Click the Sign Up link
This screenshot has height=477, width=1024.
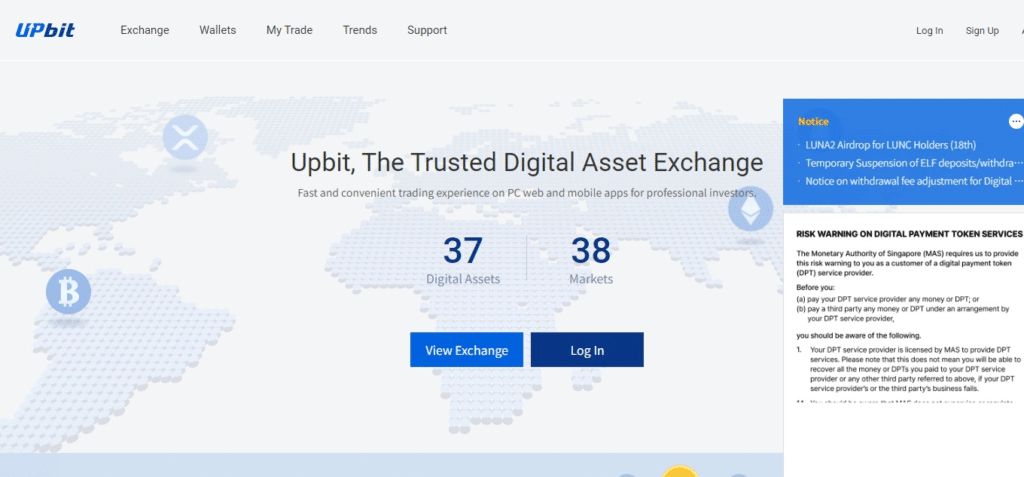pyautogui.click(x=982, y=31)
